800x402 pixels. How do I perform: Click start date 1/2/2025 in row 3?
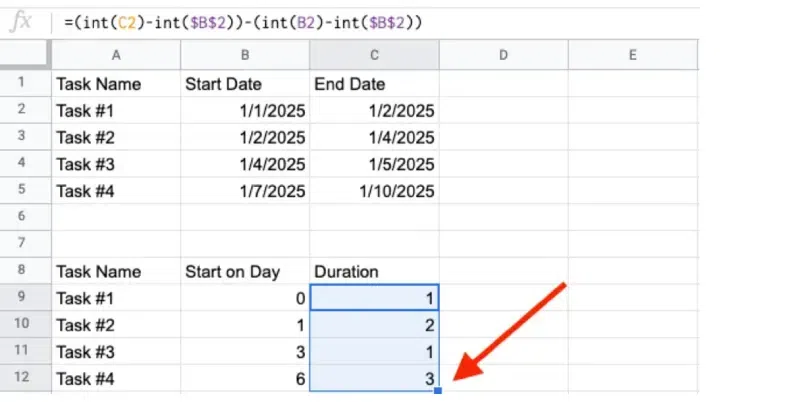click(x=245, y=137)
